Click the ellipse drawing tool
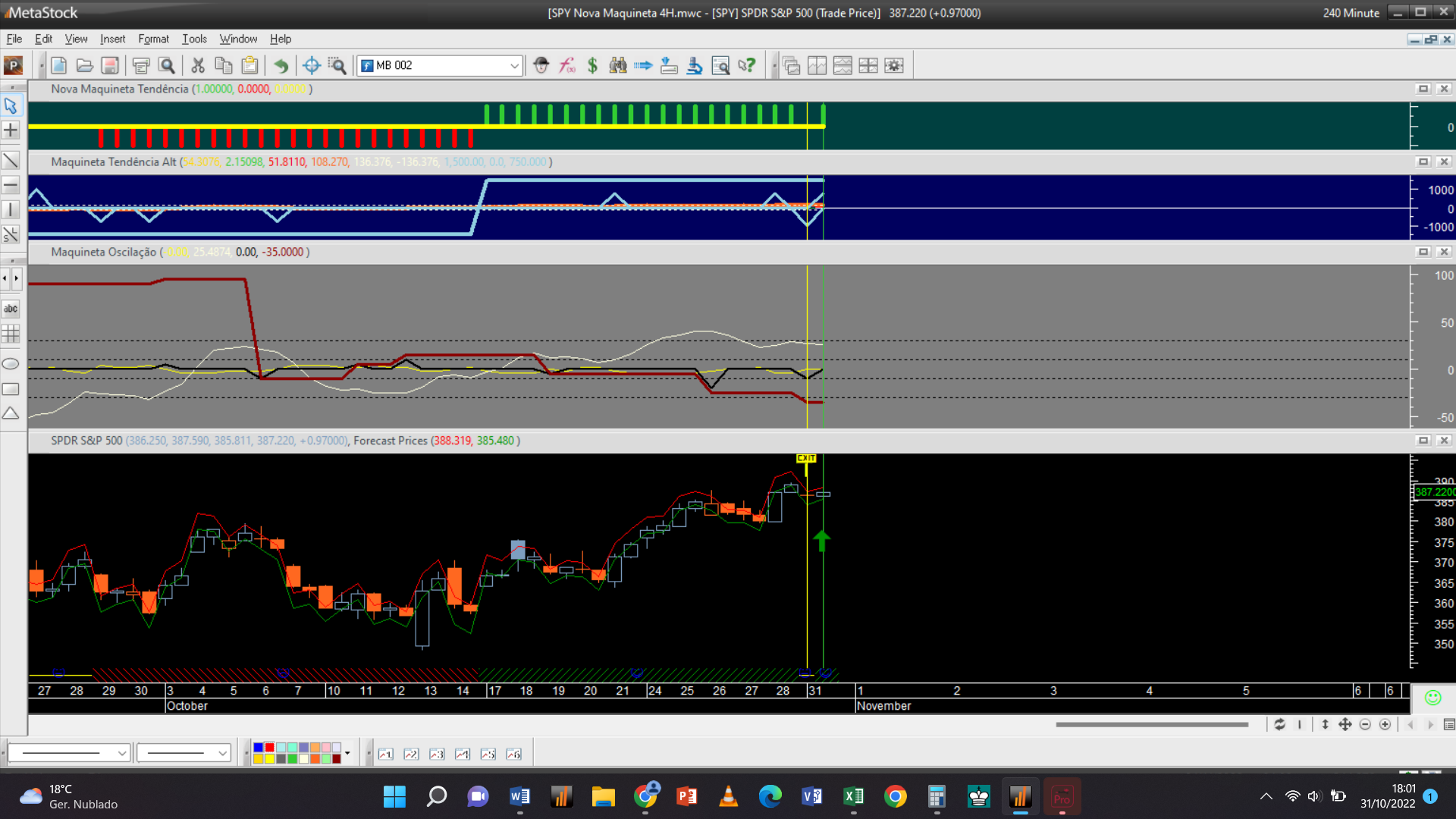This screenshot has height=819, width=1456. pos(11,364)
